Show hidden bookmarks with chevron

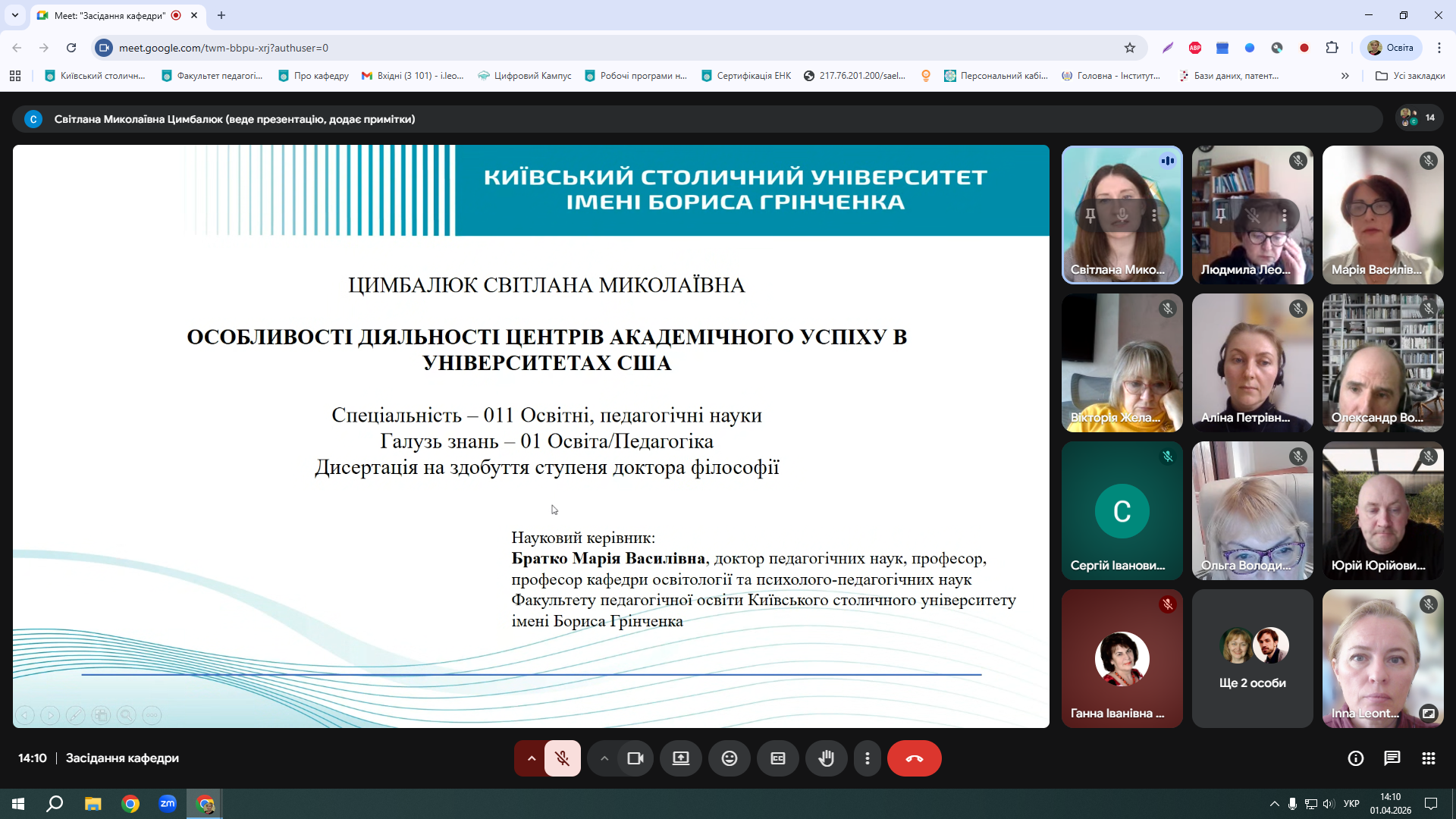1345,76
